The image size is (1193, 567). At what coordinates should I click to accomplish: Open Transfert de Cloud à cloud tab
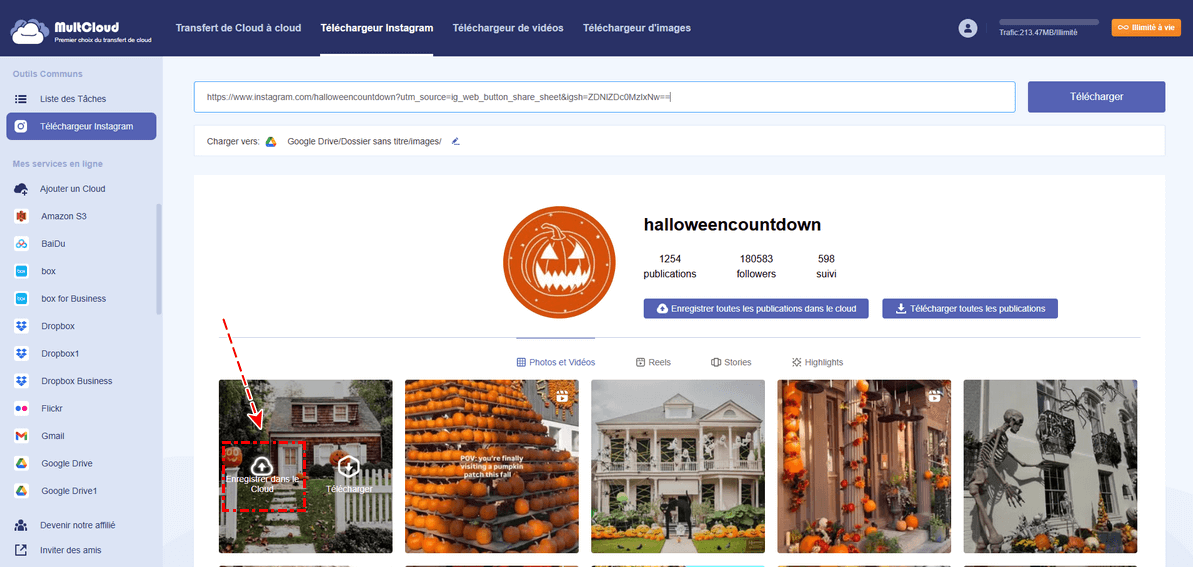(x=238, y=28)
